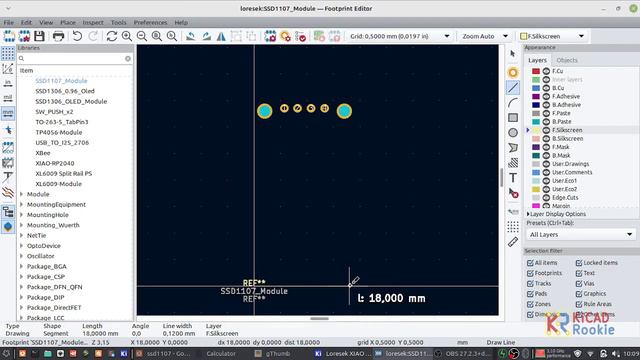Select the Draw line tool
640x360 pixels.
pyautogui.click(x=513, y=87)
